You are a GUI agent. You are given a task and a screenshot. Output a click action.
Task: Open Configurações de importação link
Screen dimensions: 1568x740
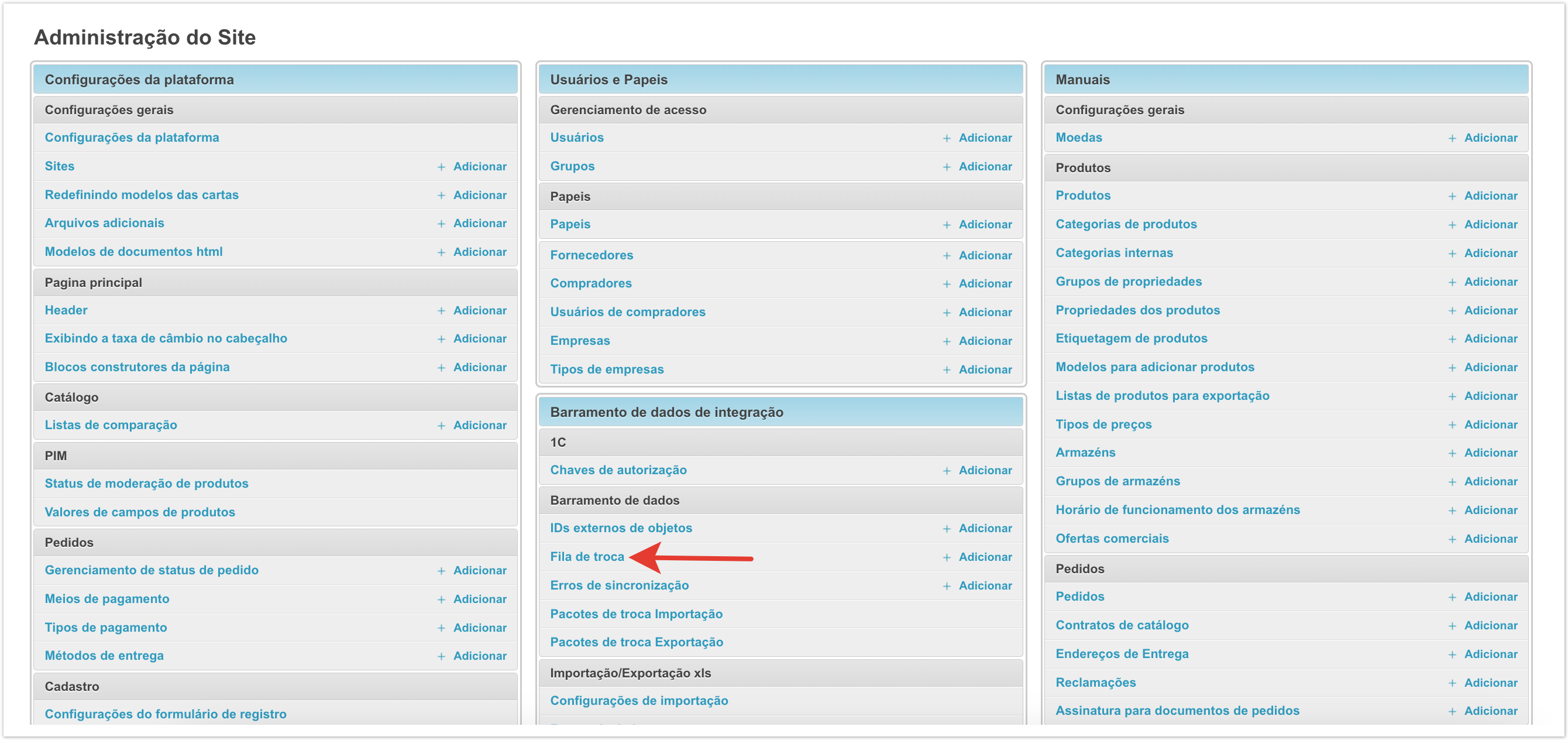pos(638,700)
